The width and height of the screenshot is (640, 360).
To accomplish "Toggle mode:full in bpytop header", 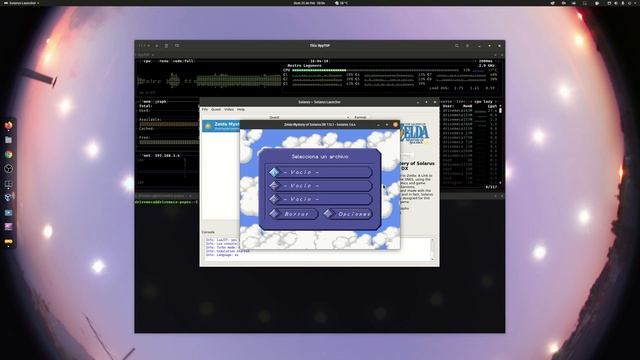I will pos(183,61).
